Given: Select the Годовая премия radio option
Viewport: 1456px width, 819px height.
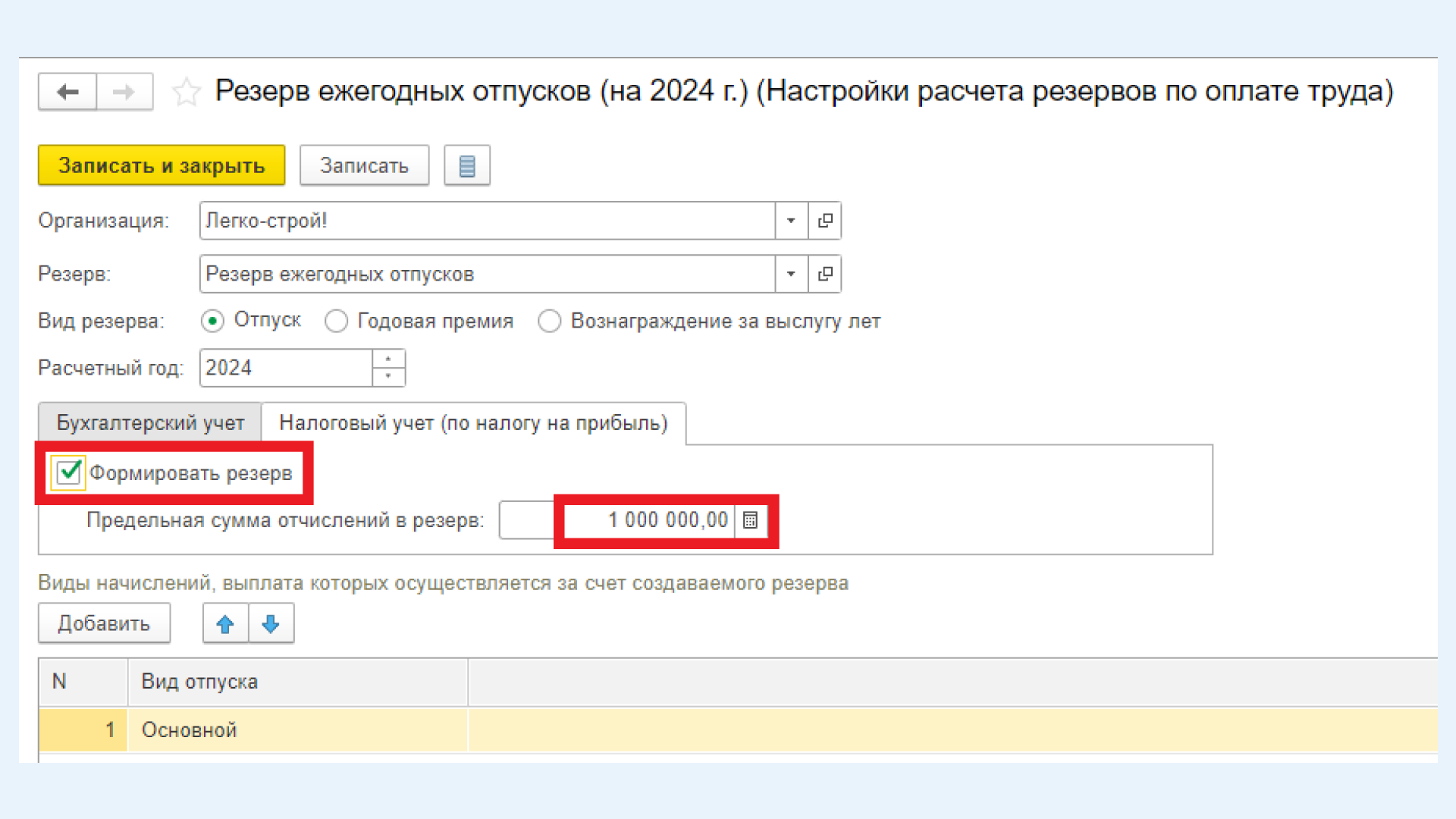Looking at the screenshot, I should (337, 322).
